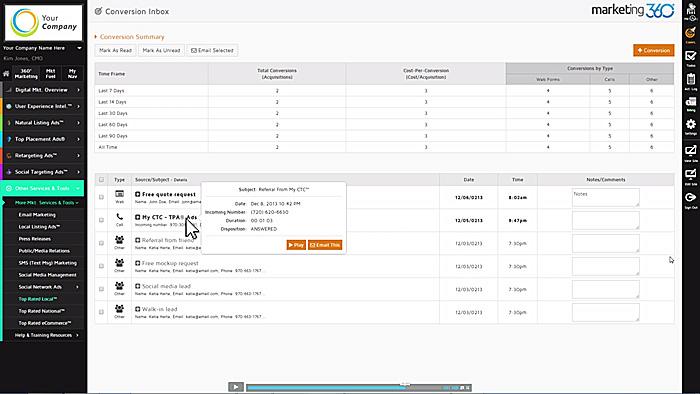Click the notes field for Walk-in lead row
700x394 pixels.
tap(605, 312)
